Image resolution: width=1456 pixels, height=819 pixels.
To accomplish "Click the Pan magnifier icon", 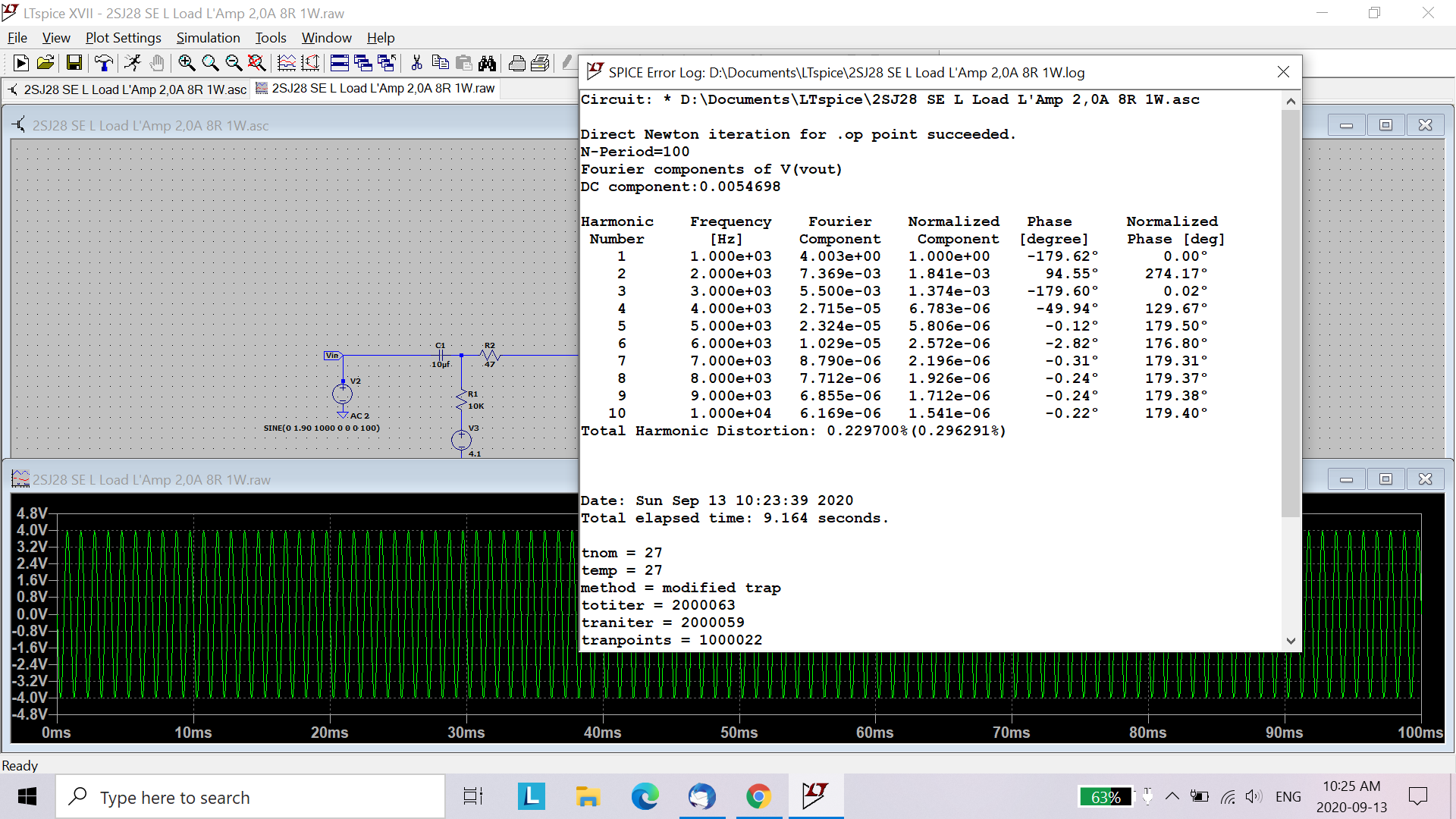I will (210, 63).
